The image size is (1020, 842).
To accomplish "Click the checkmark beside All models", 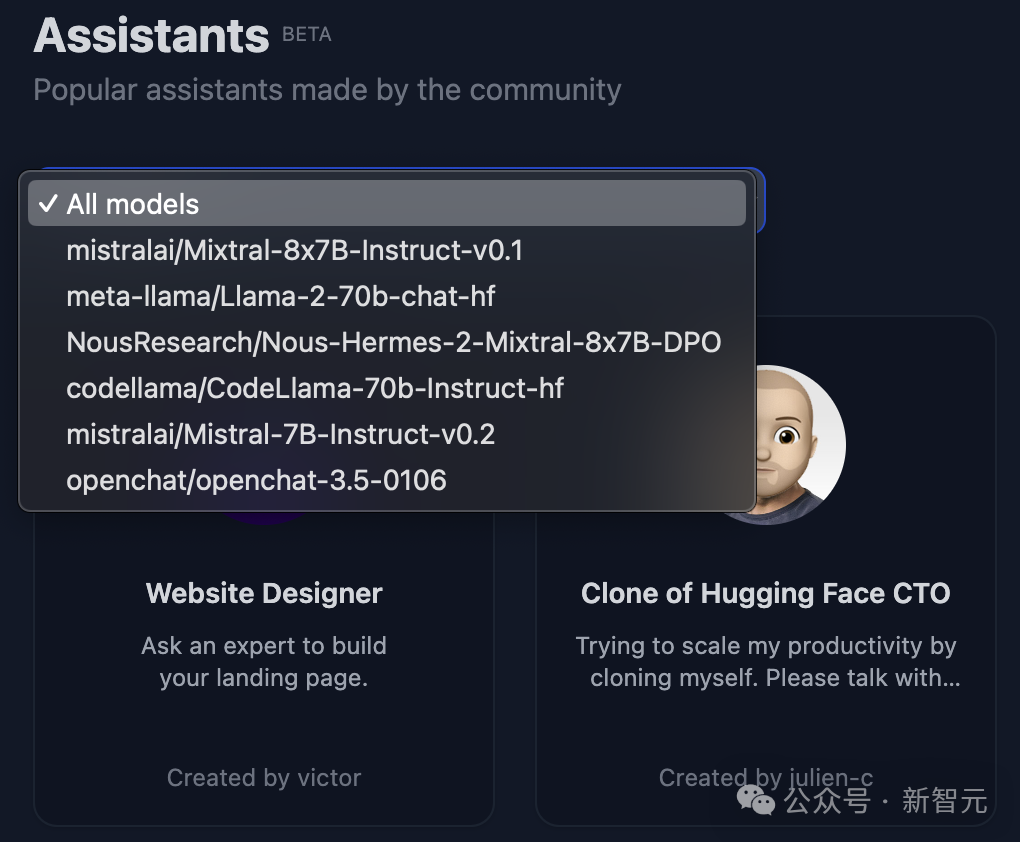I will click(47, 204).
